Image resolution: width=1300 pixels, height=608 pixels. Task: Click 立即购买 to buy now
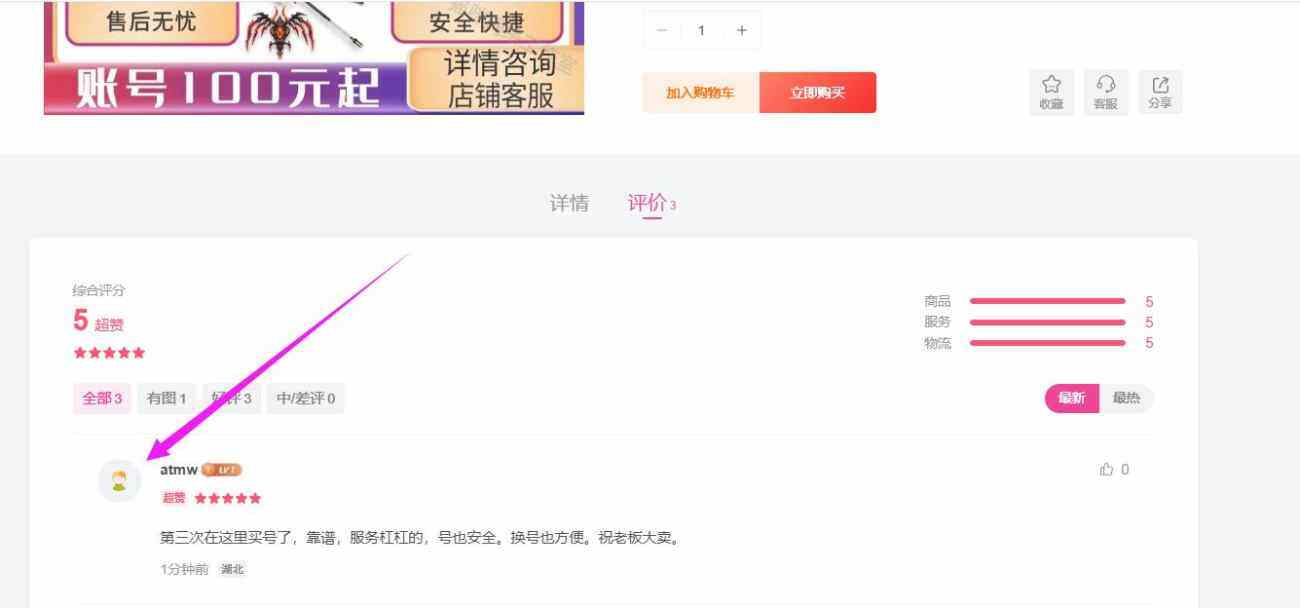point(818,91)
